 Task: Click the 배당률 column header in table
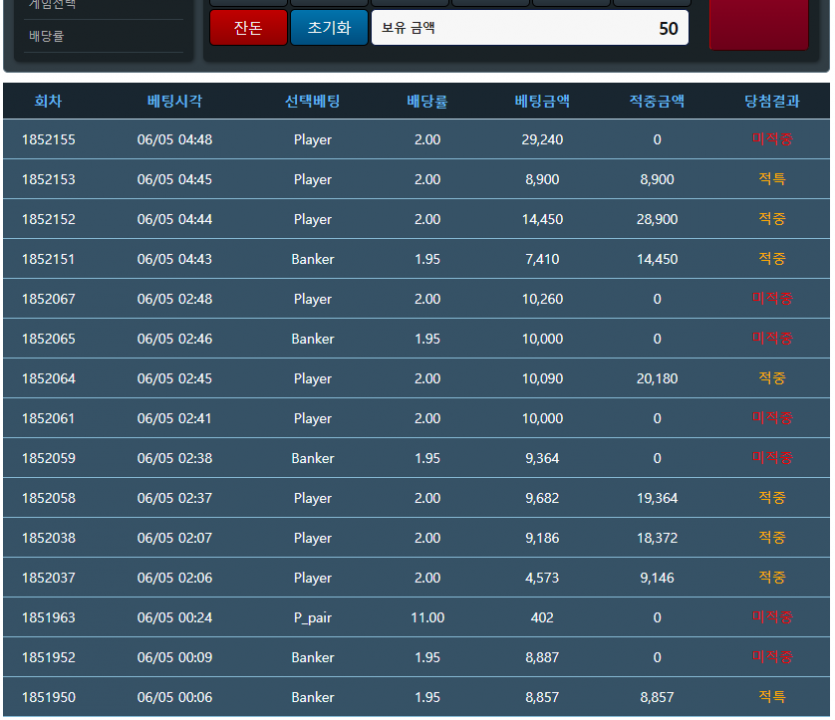427,101
